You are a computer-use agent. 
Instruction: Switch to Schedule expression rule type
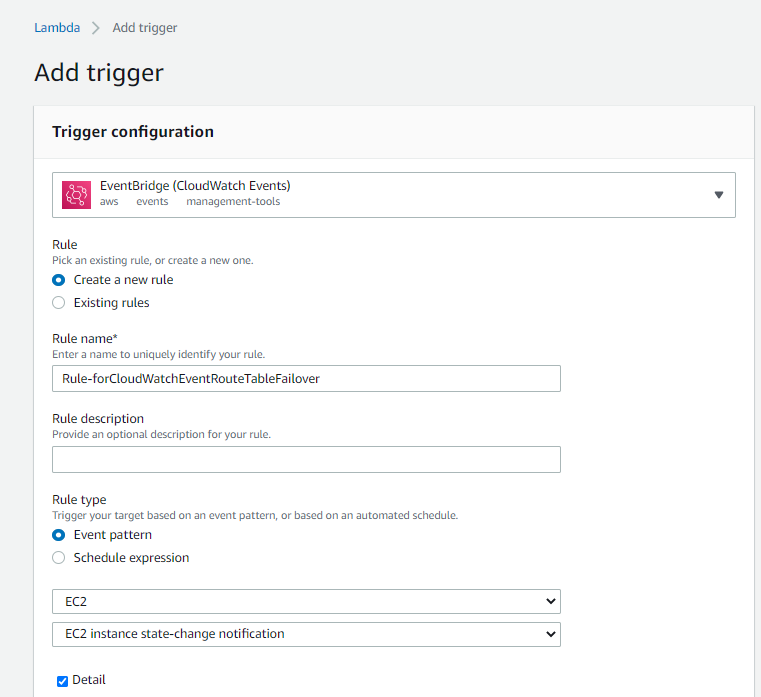pos(59,557)
